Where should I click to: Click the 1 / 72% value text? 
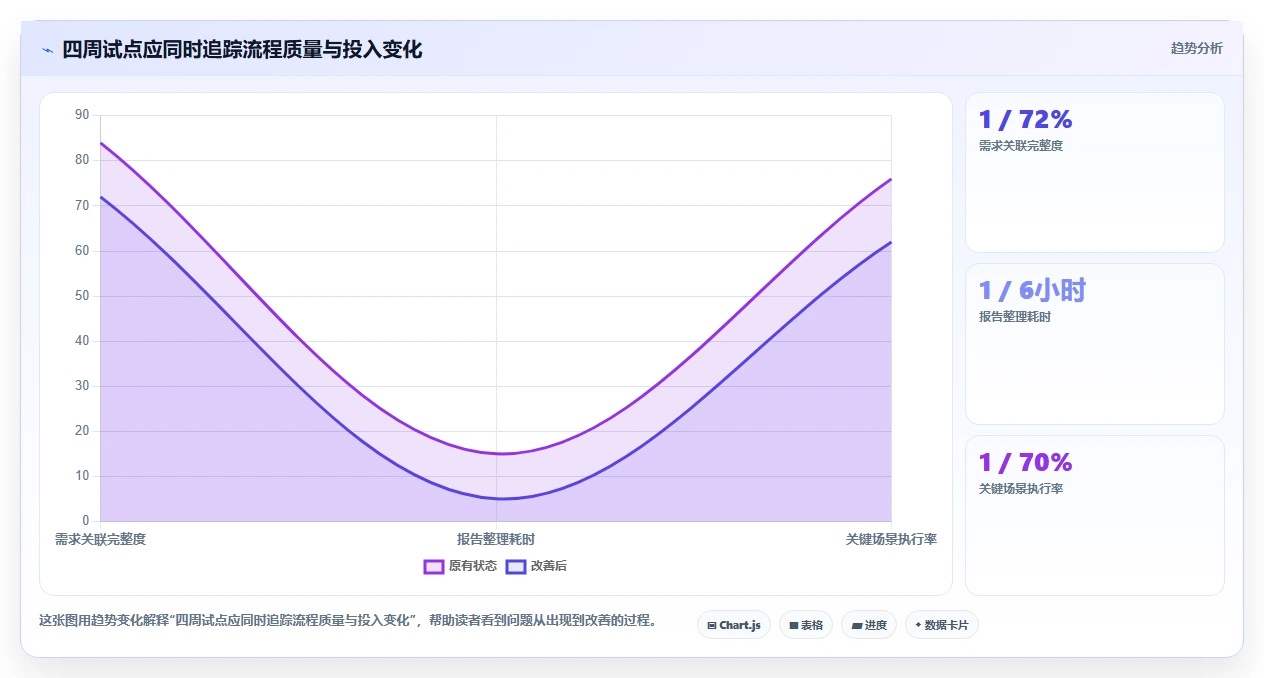pos(1025,119)
